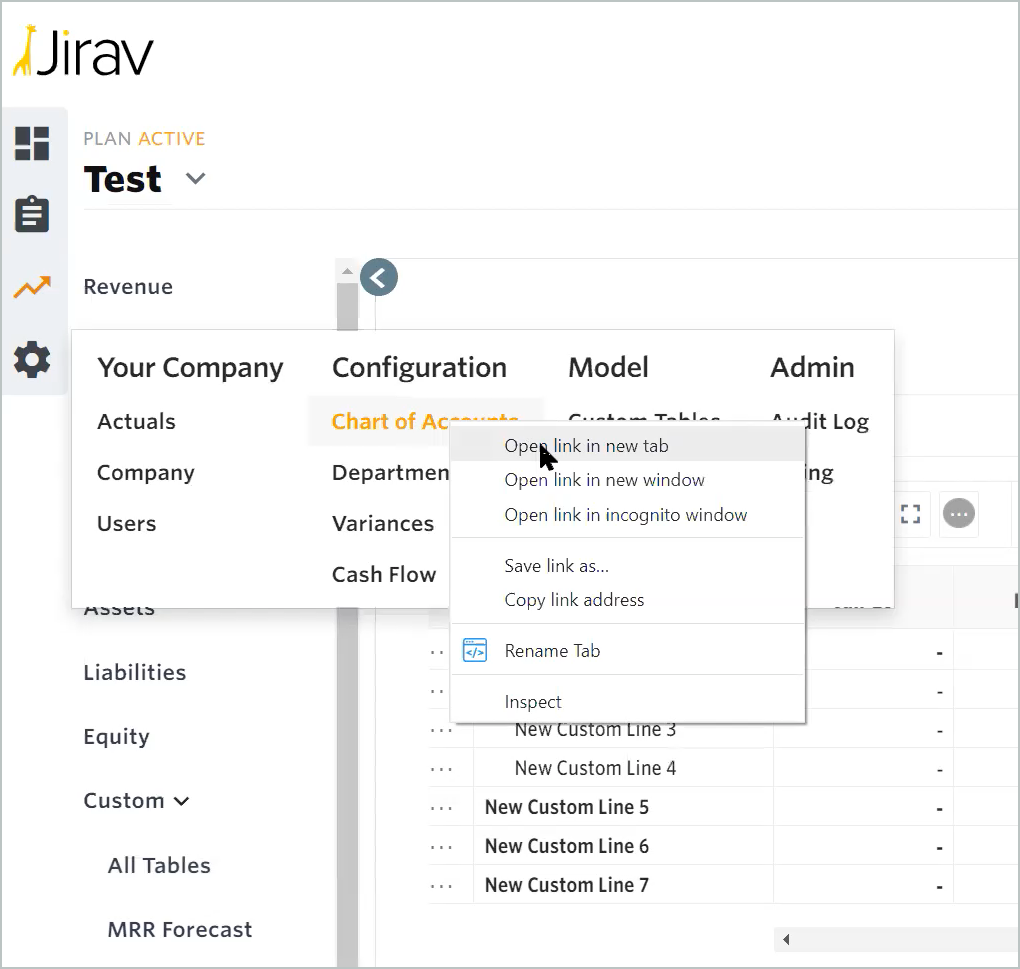Click the fullscreen expand icon
Screen dimensions: 1020x969
pos(910,514)
